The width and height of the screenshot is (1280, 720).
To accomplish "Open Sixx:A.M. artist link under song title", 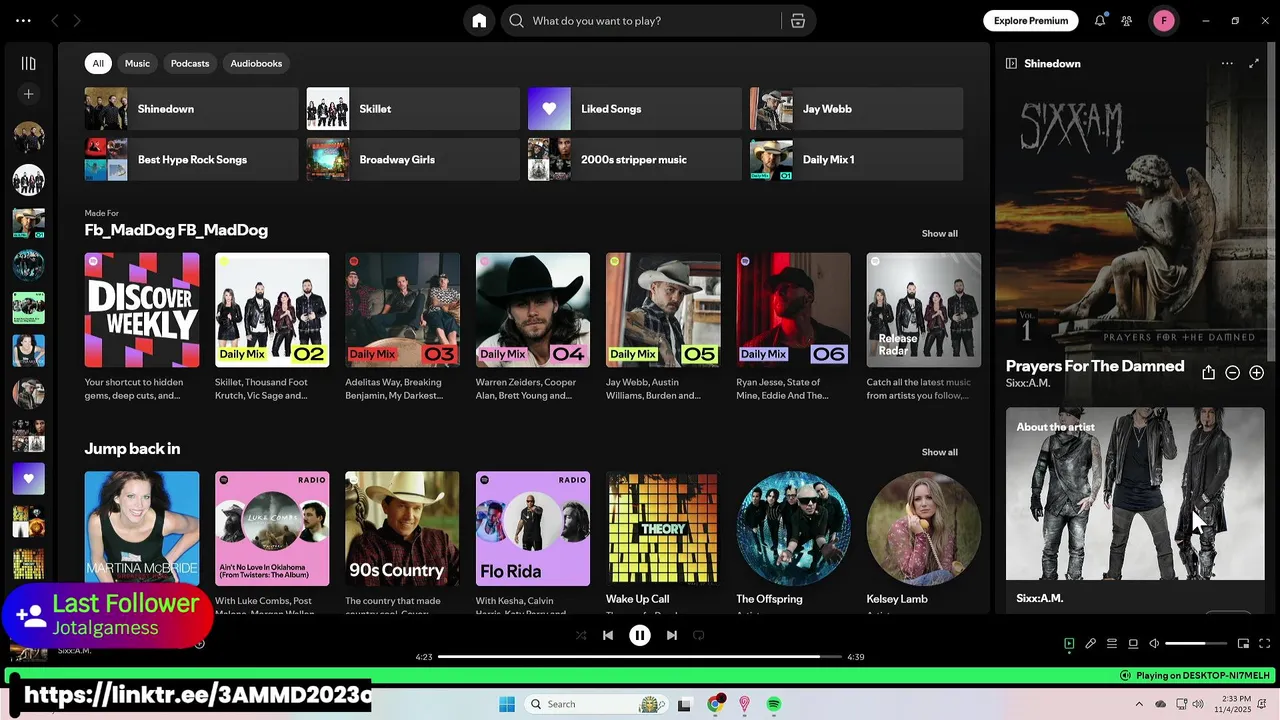I will click(x=1028, y=383).
